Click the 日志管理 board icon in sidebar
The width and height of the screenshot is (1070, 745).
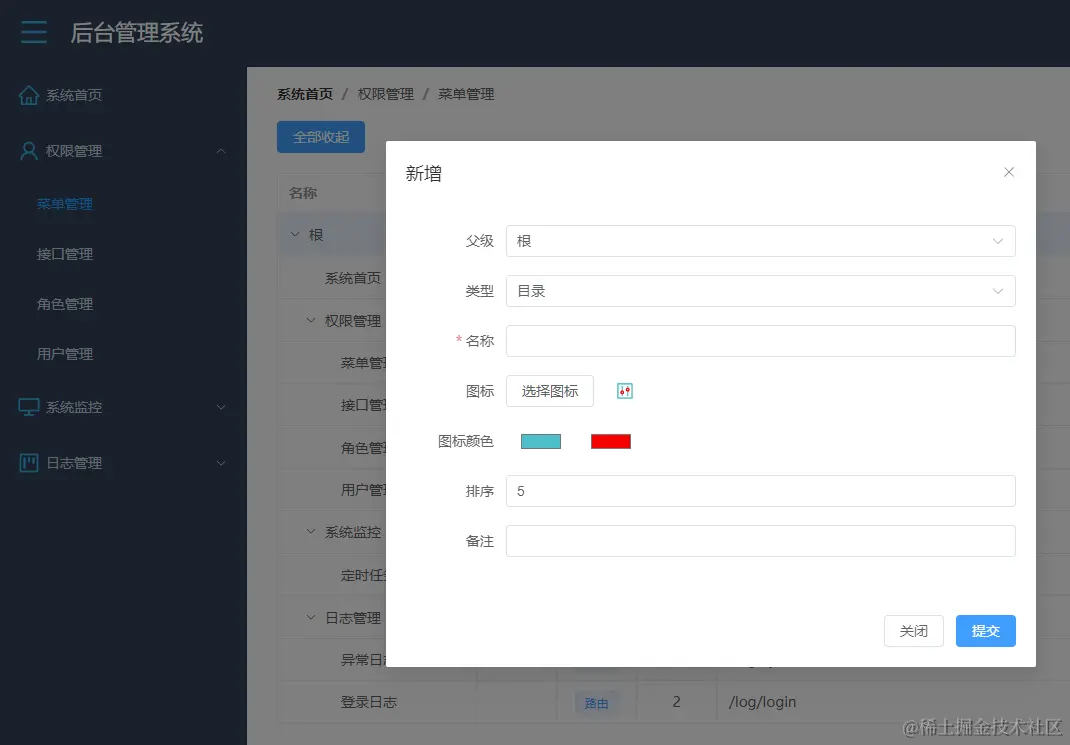(29, 463)
